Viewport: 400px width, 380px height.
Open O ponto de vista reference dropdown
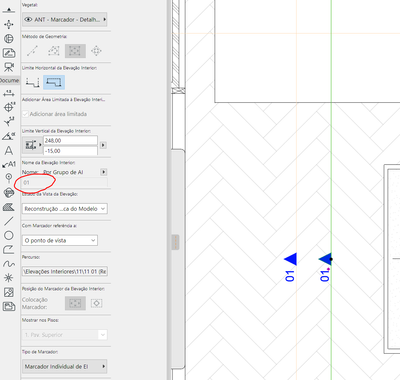[x=60, y=240]
